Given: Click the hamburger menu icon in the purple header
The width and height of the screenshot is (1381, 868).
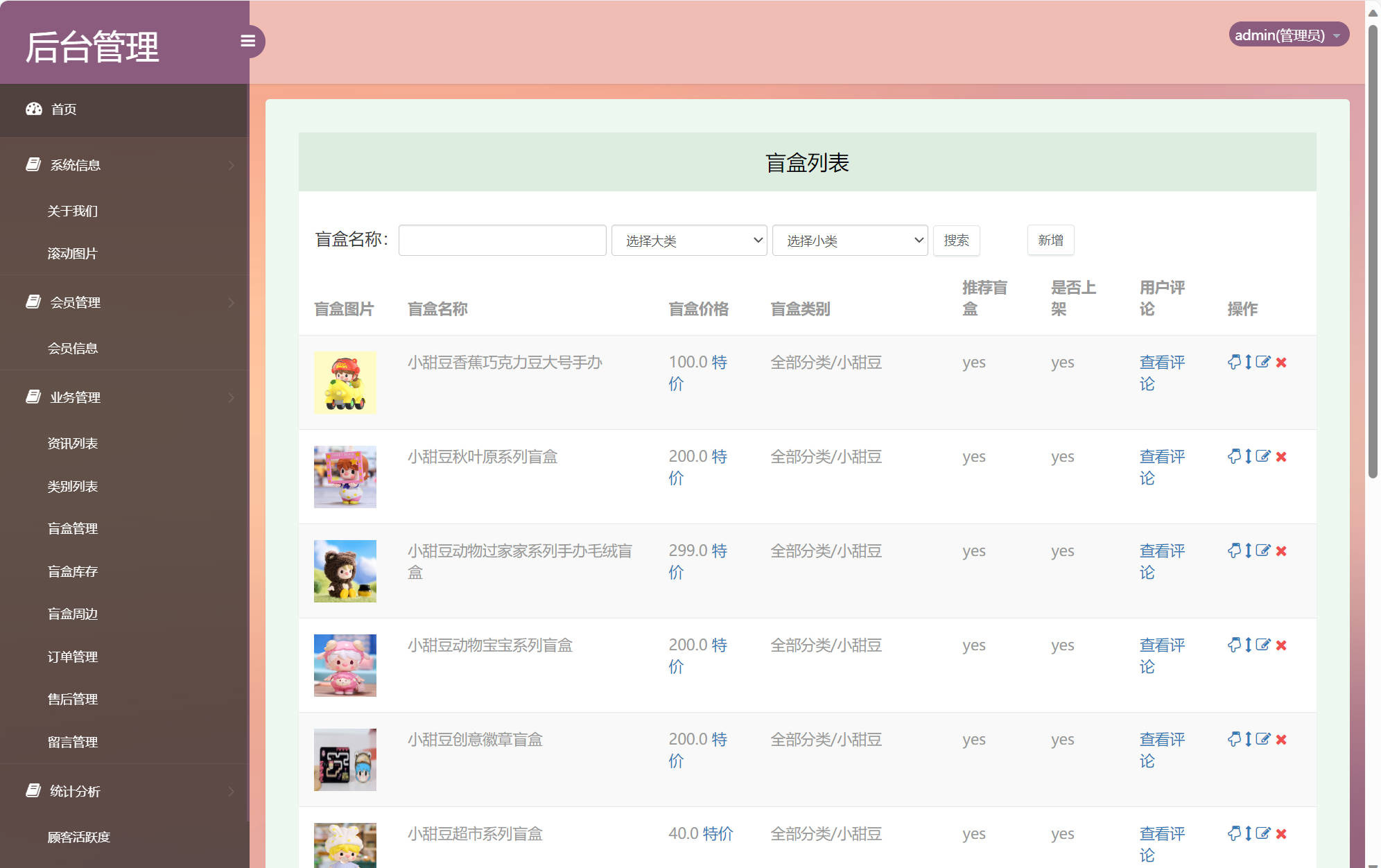Looking at the screenshot, I should pyautogui.click(x=249, y=41).
